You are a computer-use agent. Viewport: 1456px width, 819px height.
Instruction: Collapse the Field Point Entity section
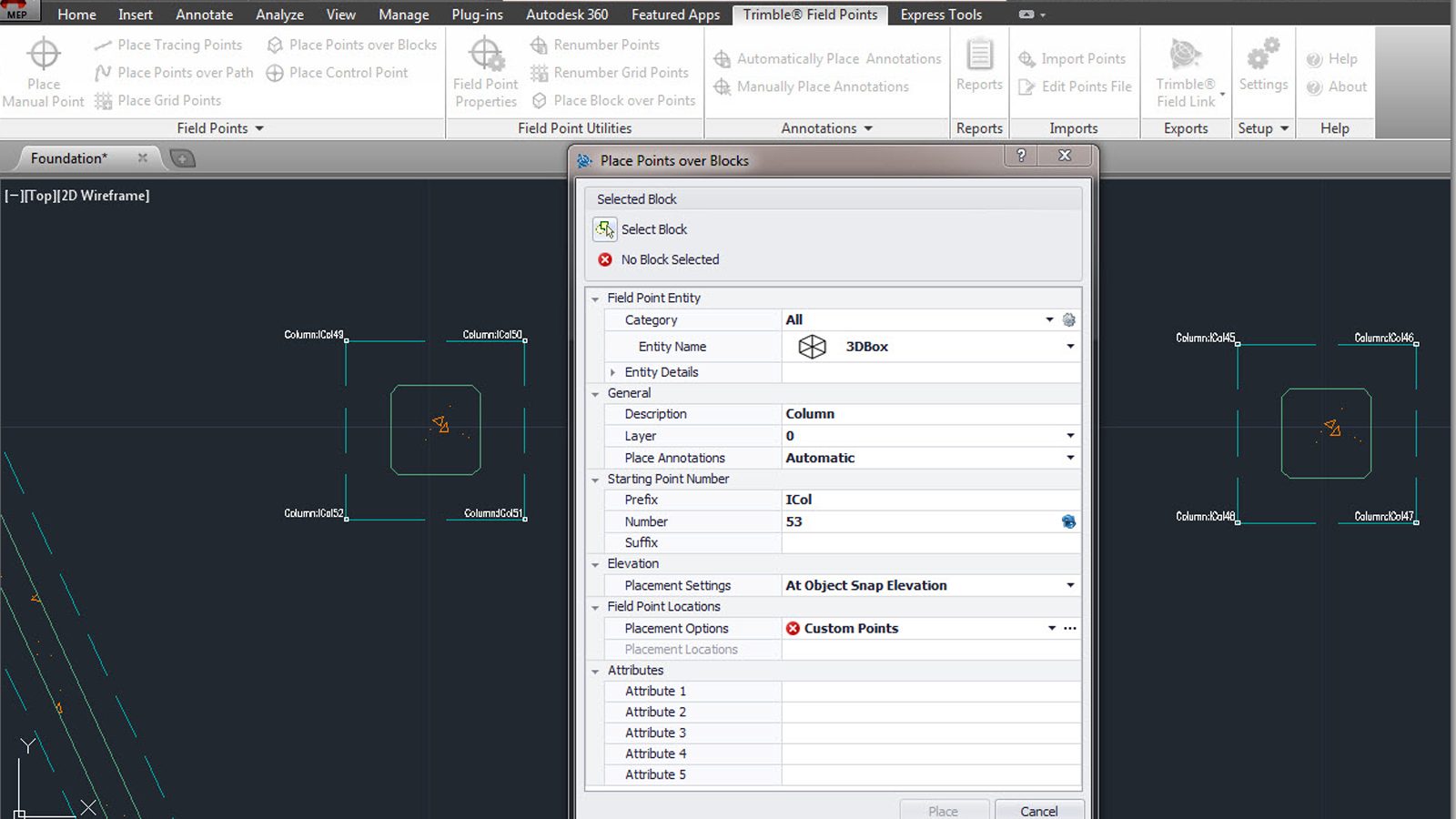pyautogui.click(x=595, y=298)
